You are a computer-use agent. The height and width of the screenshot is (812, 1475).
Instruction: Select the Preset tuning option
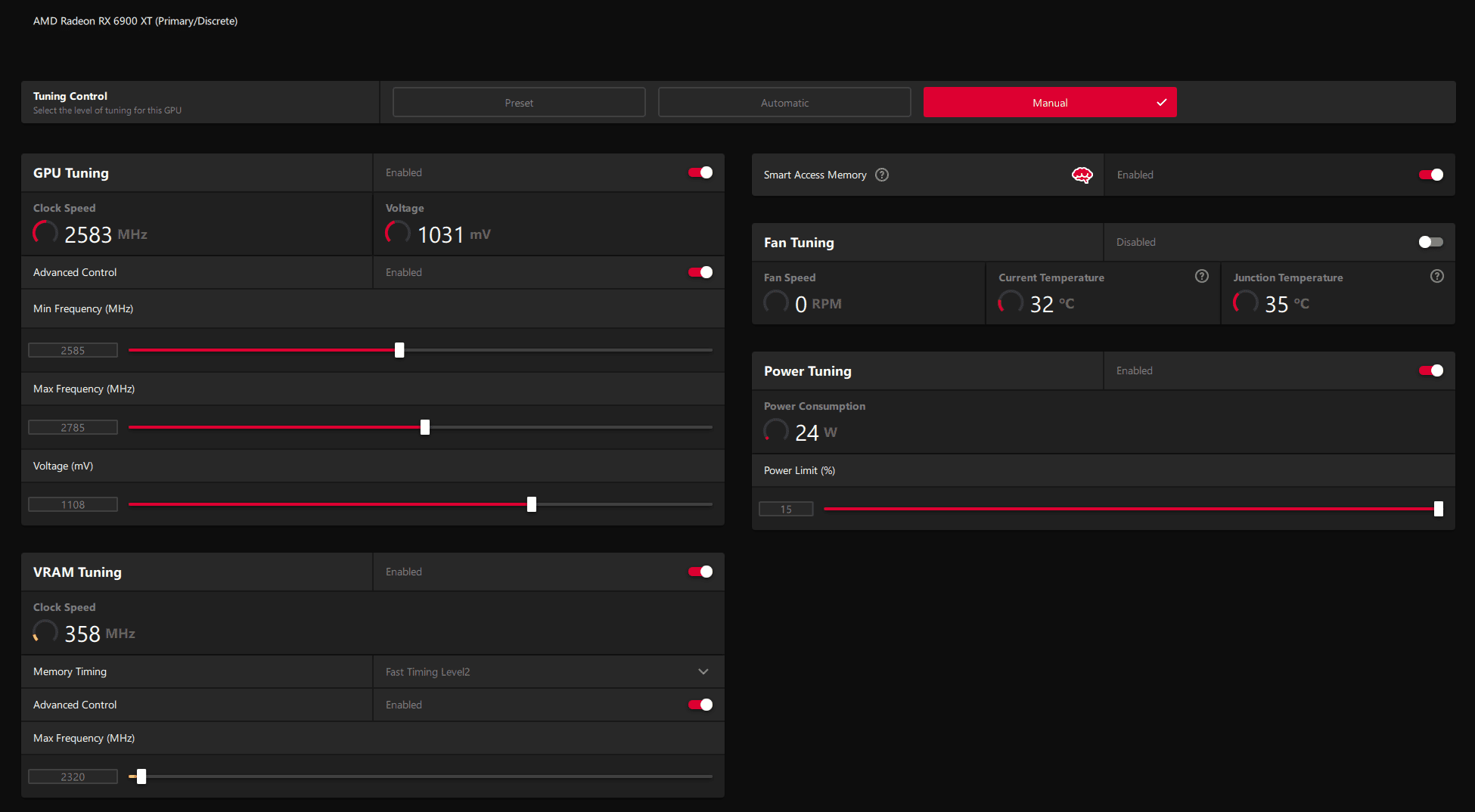[x=519, y=102]
